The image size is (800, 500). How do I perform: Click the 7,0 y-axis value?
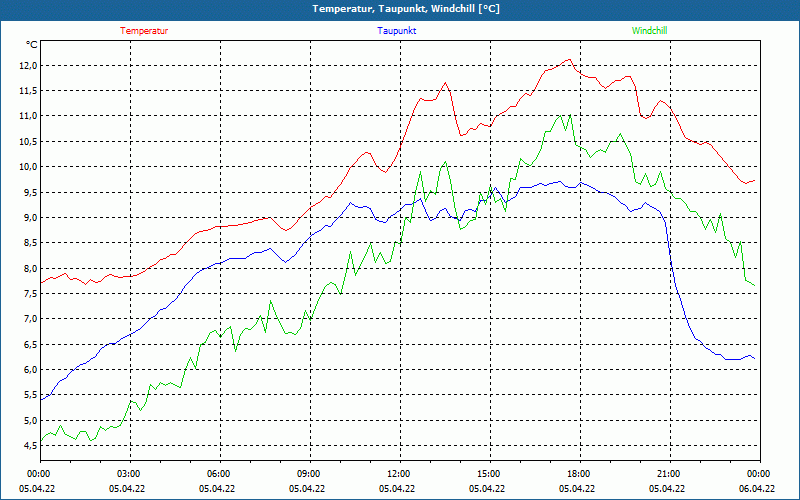30,319
